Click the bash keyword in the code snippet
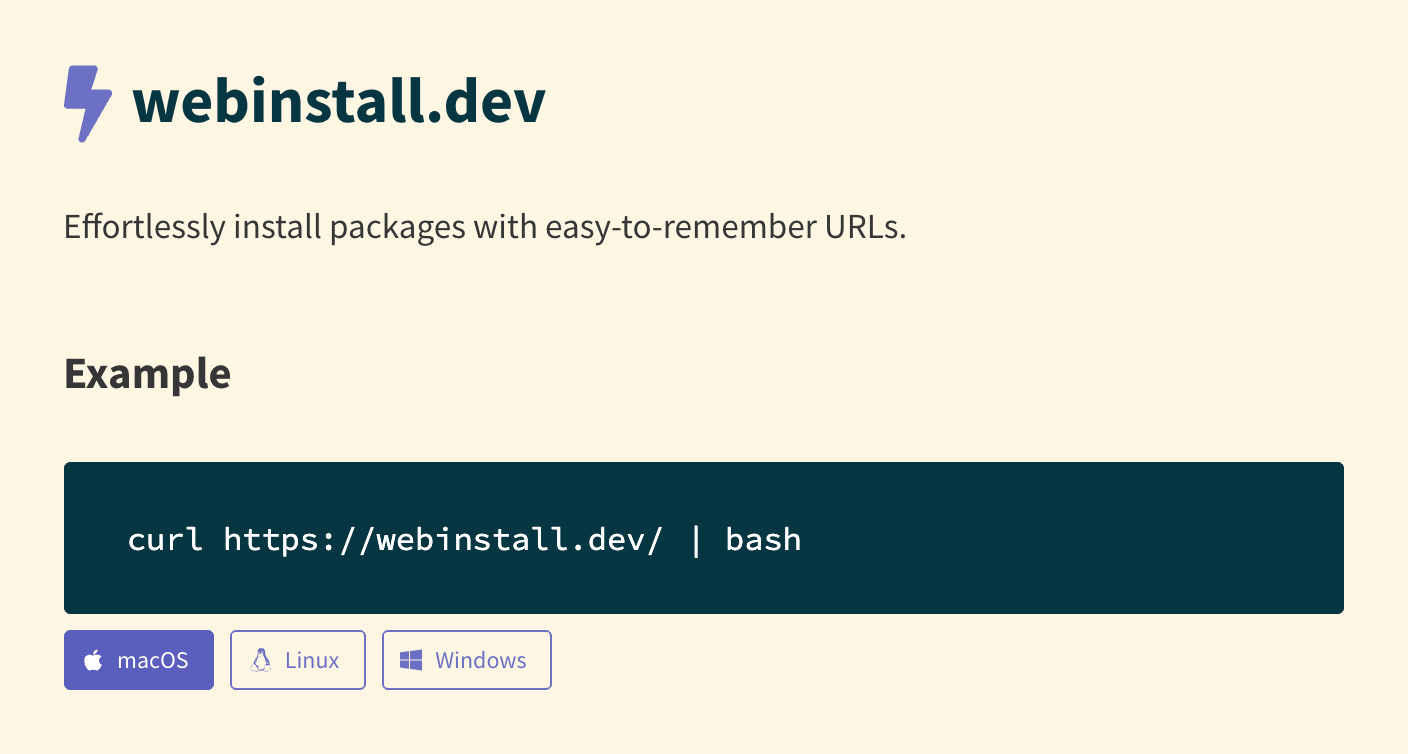Viewport: 1408px width, 754px height. point(764,539)
